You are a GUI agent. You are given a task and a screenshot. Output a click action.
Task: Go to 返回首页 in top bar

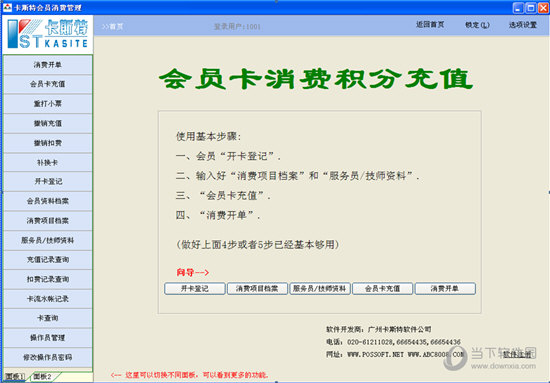pyautogui.click(x=430, y=25)
